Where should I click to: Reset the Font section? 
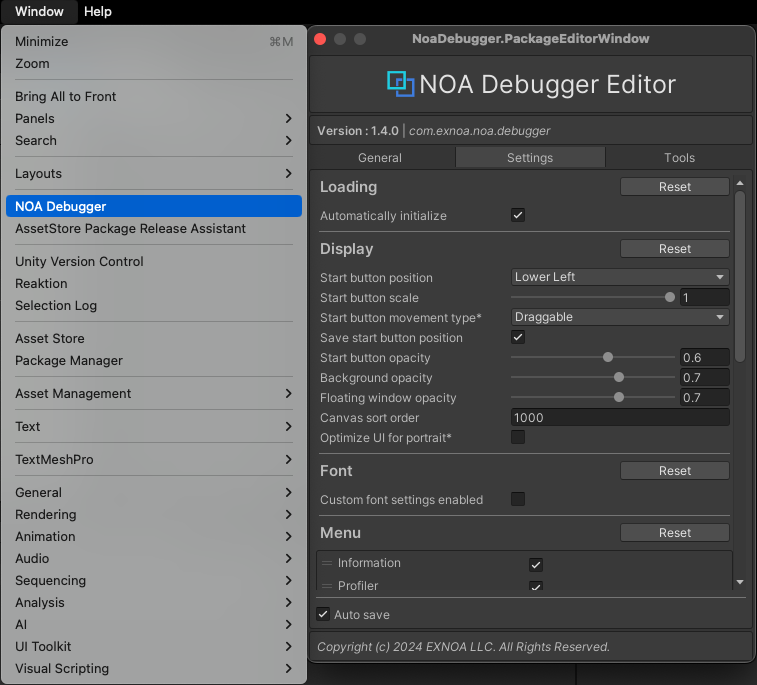(x=674, y=471)
